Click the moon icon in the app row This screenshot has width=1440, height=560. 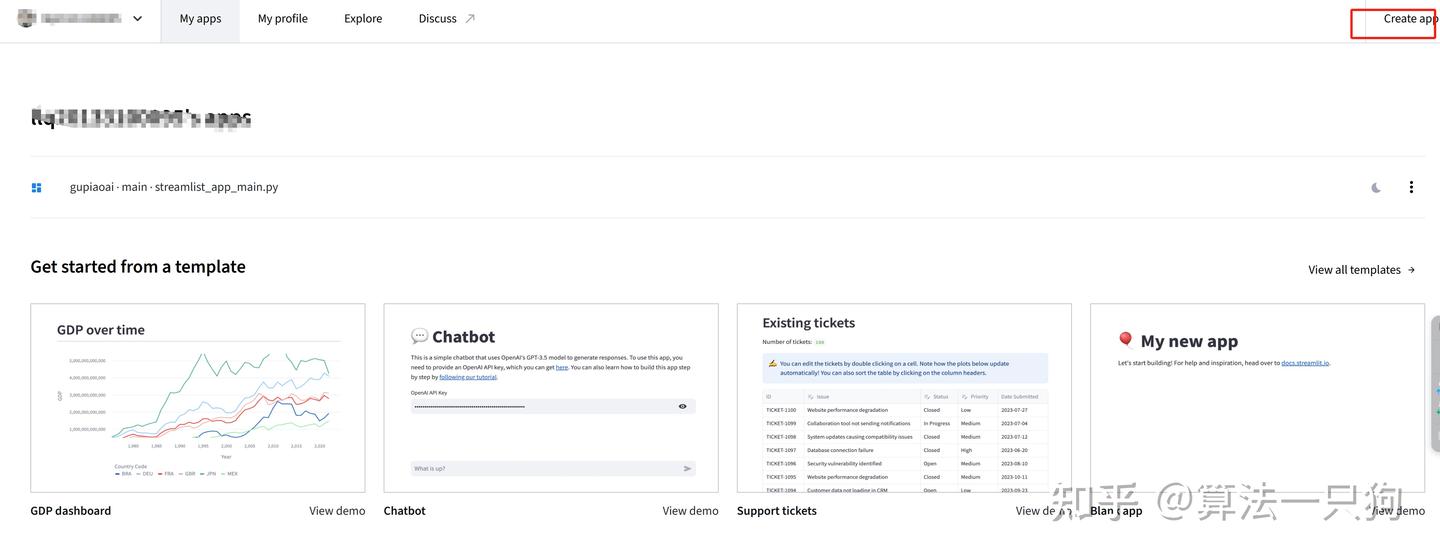click(1376, 187)
